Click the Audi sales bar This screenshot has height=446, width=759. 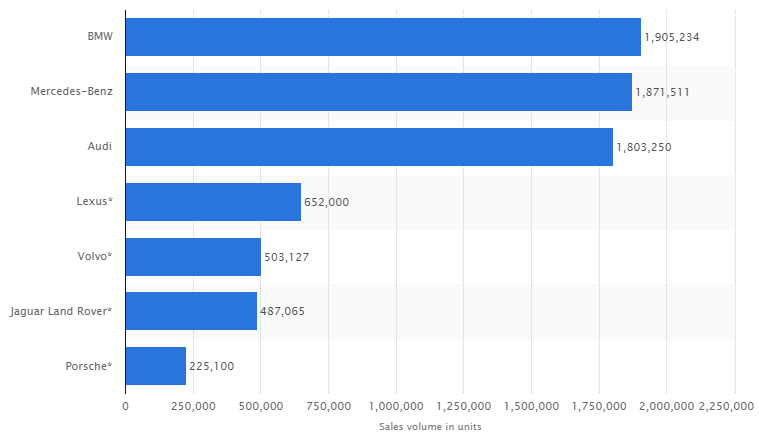pyautogui.click(x=369, y=147)
